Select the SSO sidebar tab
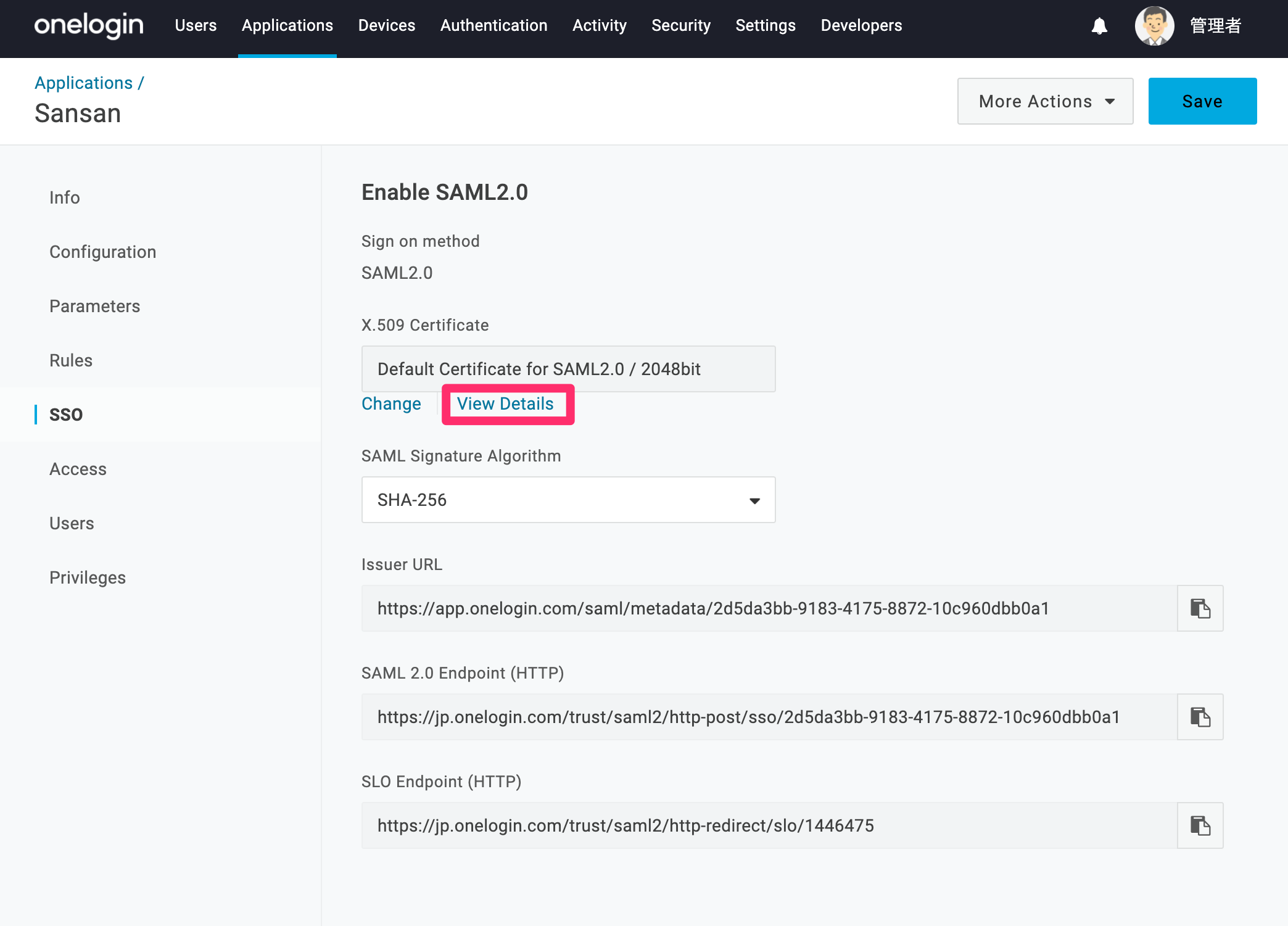Screen dimensions: 1288x926 click(66, 415)
